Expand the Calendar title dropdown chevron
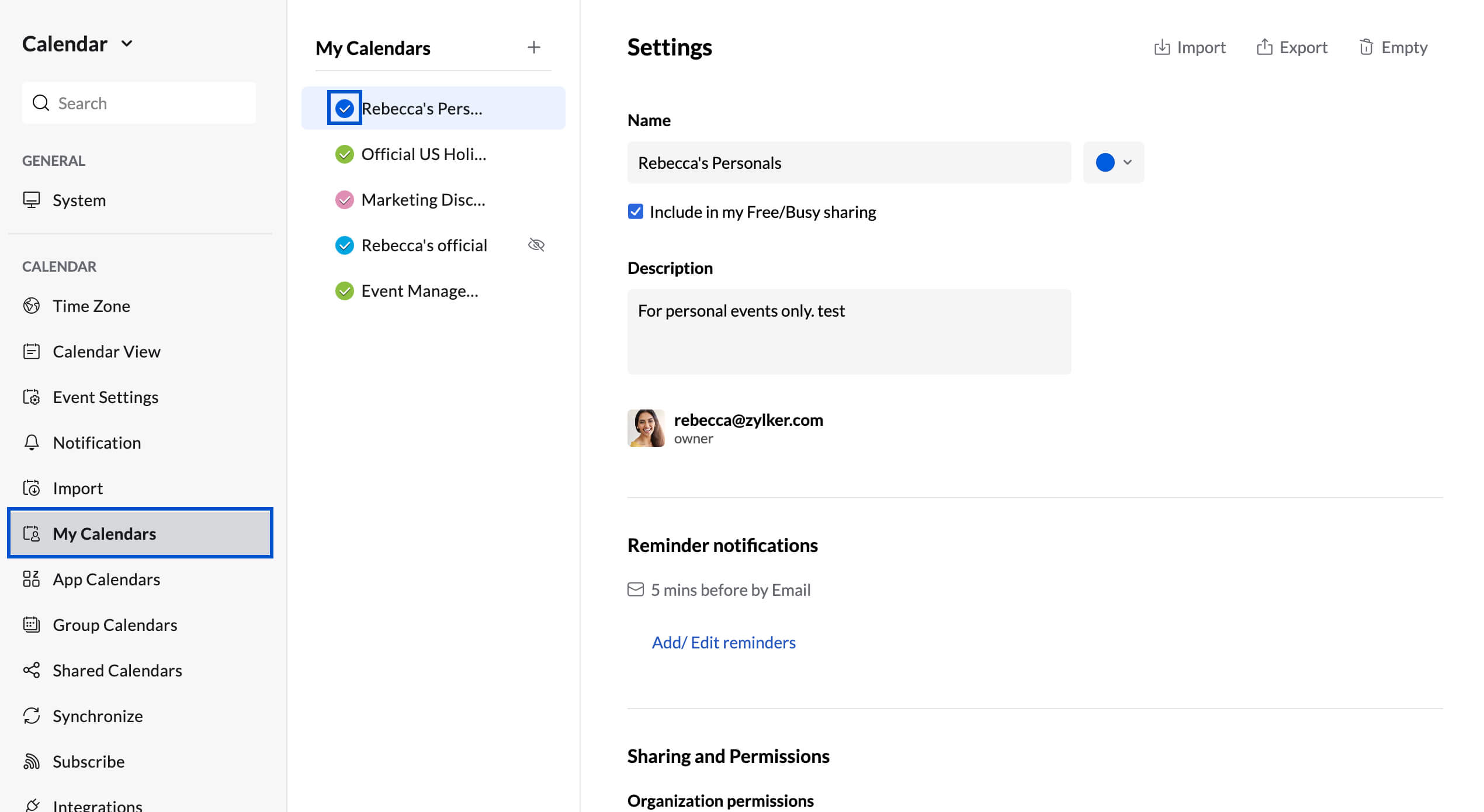Screen dimensions: 1484x812 (x=127, y=44)
